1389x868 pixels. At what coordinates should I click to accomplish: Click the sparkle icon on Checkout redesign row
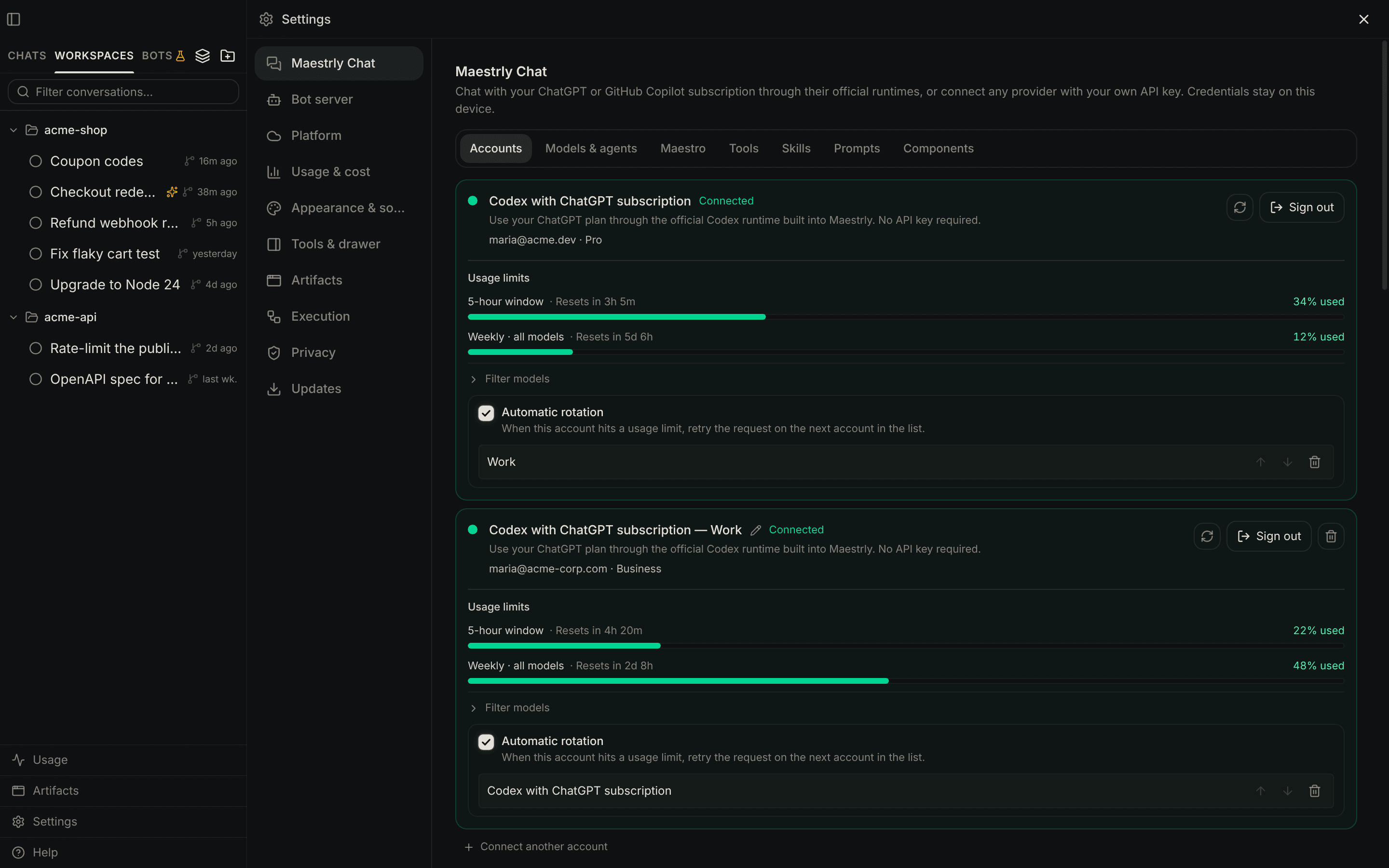[172, 192]
